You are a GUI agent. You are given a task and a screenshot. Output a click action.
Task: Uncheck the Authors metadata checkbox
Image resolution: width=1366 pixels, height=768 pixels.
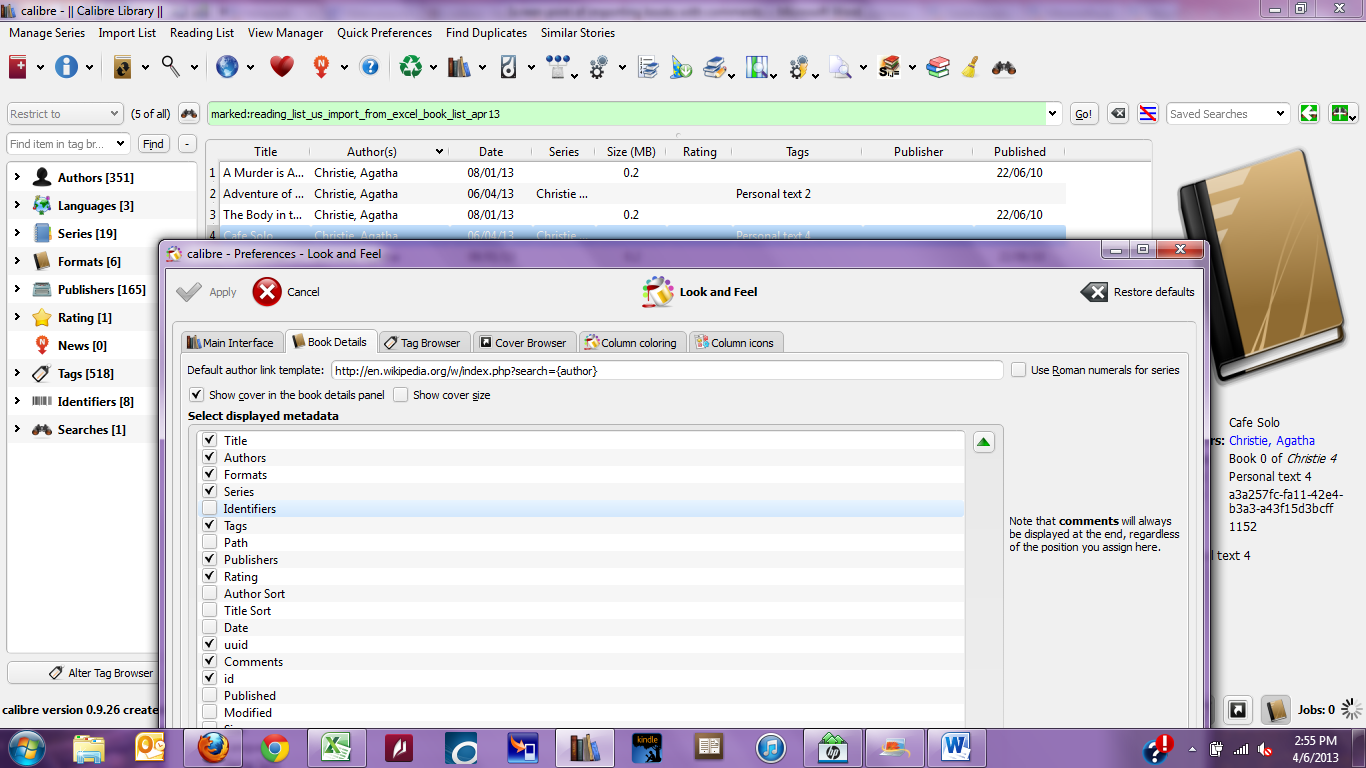209,457
